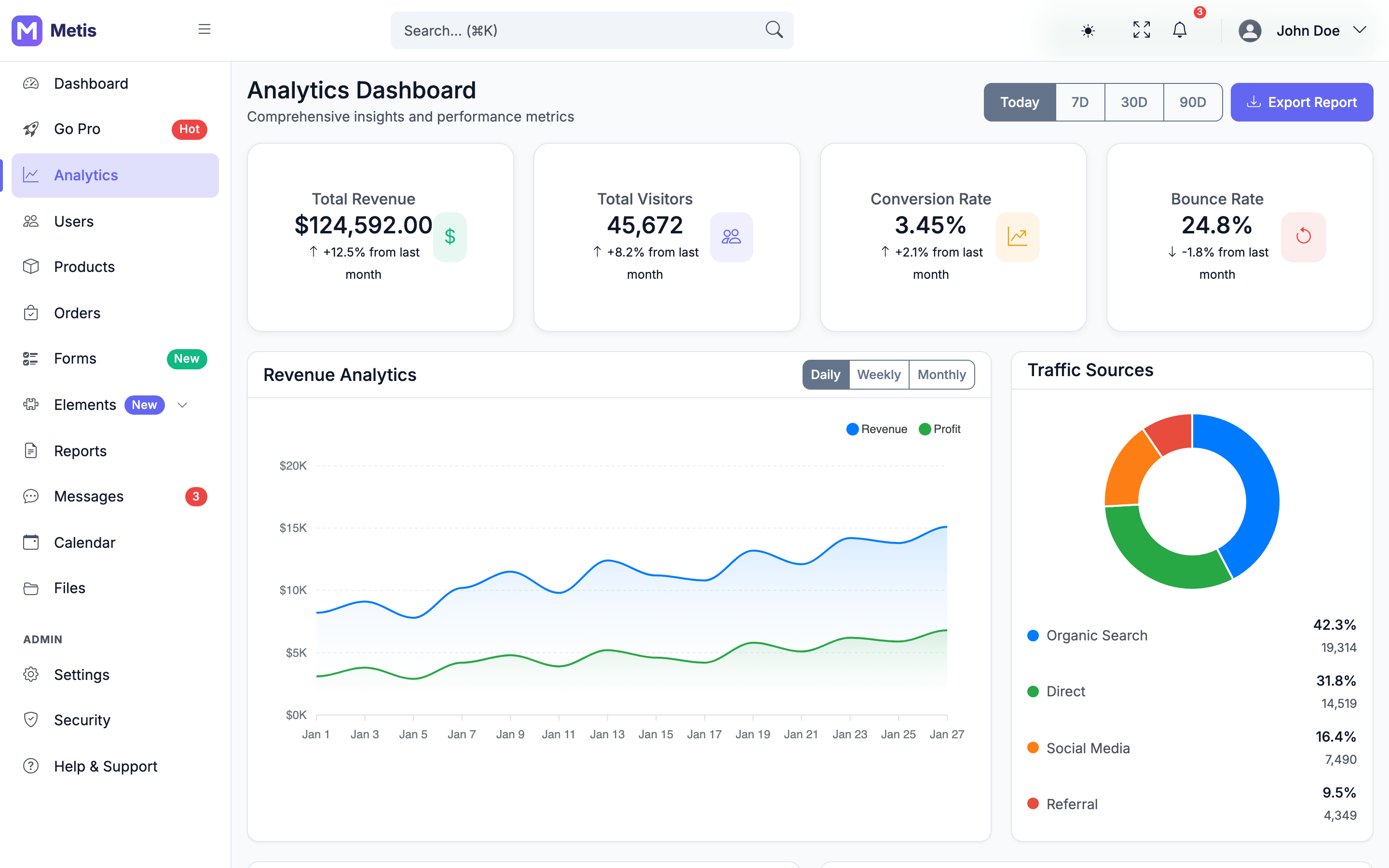Switch revenue chart to Weekly
This screenshot has height=868, width=1389.
(x=879, y=375)
